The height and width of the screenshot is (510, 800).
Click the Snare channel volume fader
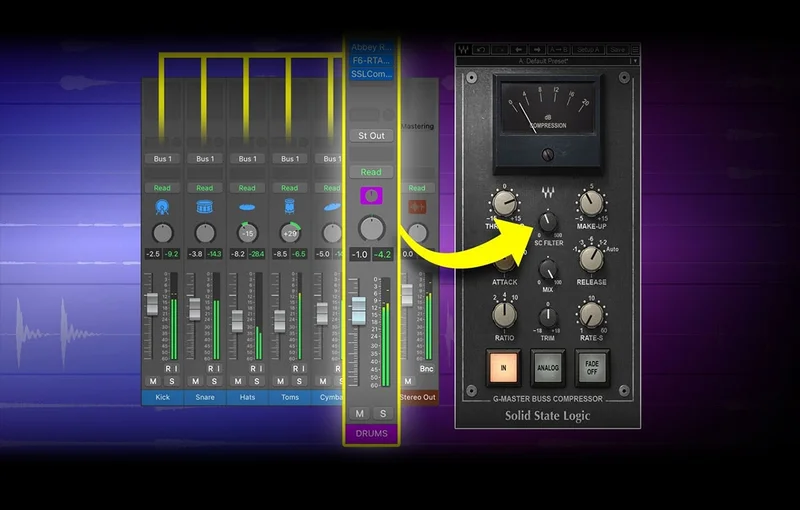(194, 309)
